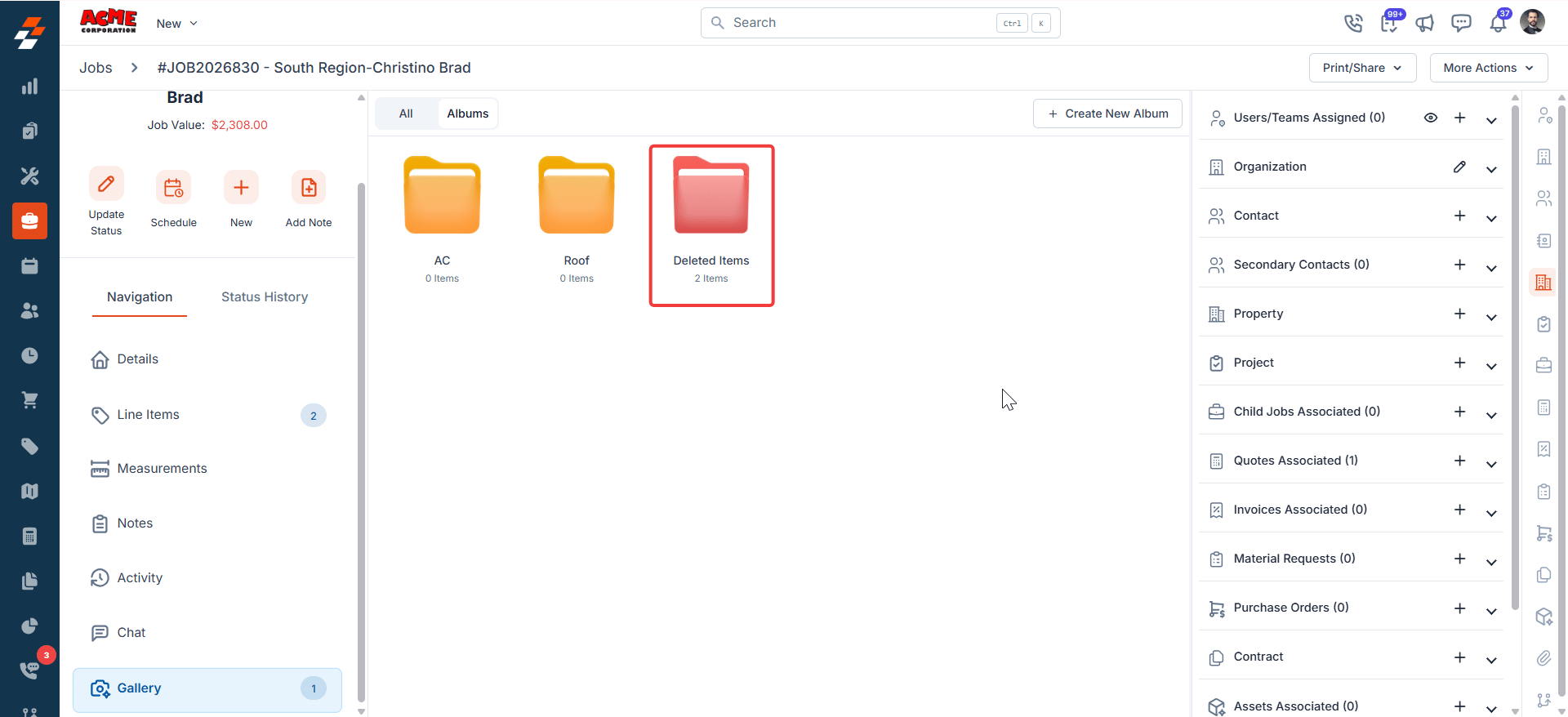Open the map sidebar icon

point(29,491)
